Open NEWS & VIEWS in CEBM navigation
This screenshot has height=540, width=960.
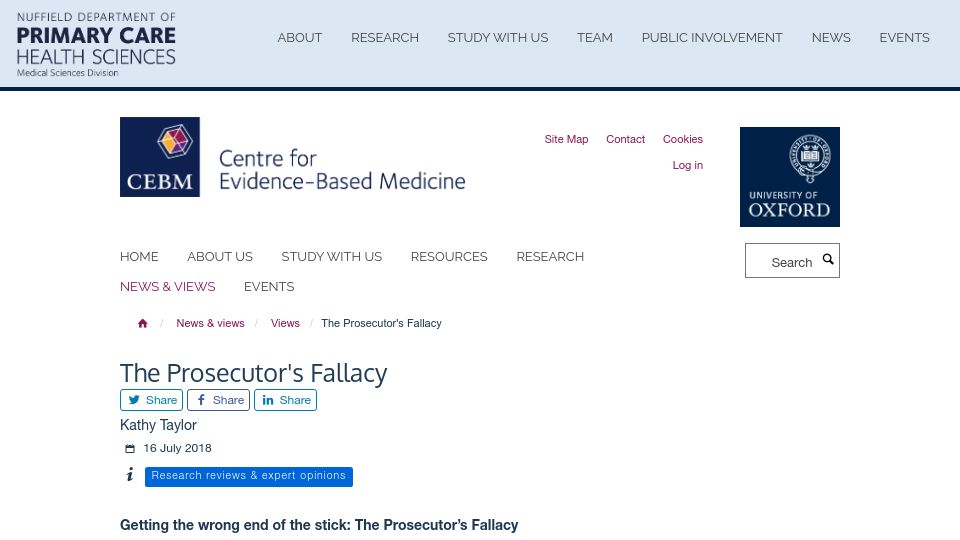tap(168, 287)
